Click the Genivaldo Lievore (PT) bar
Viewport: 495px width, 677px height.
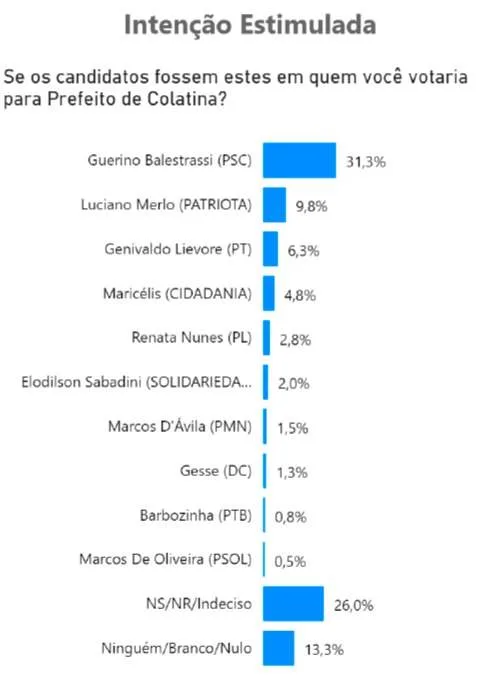(x=270, y=249)
